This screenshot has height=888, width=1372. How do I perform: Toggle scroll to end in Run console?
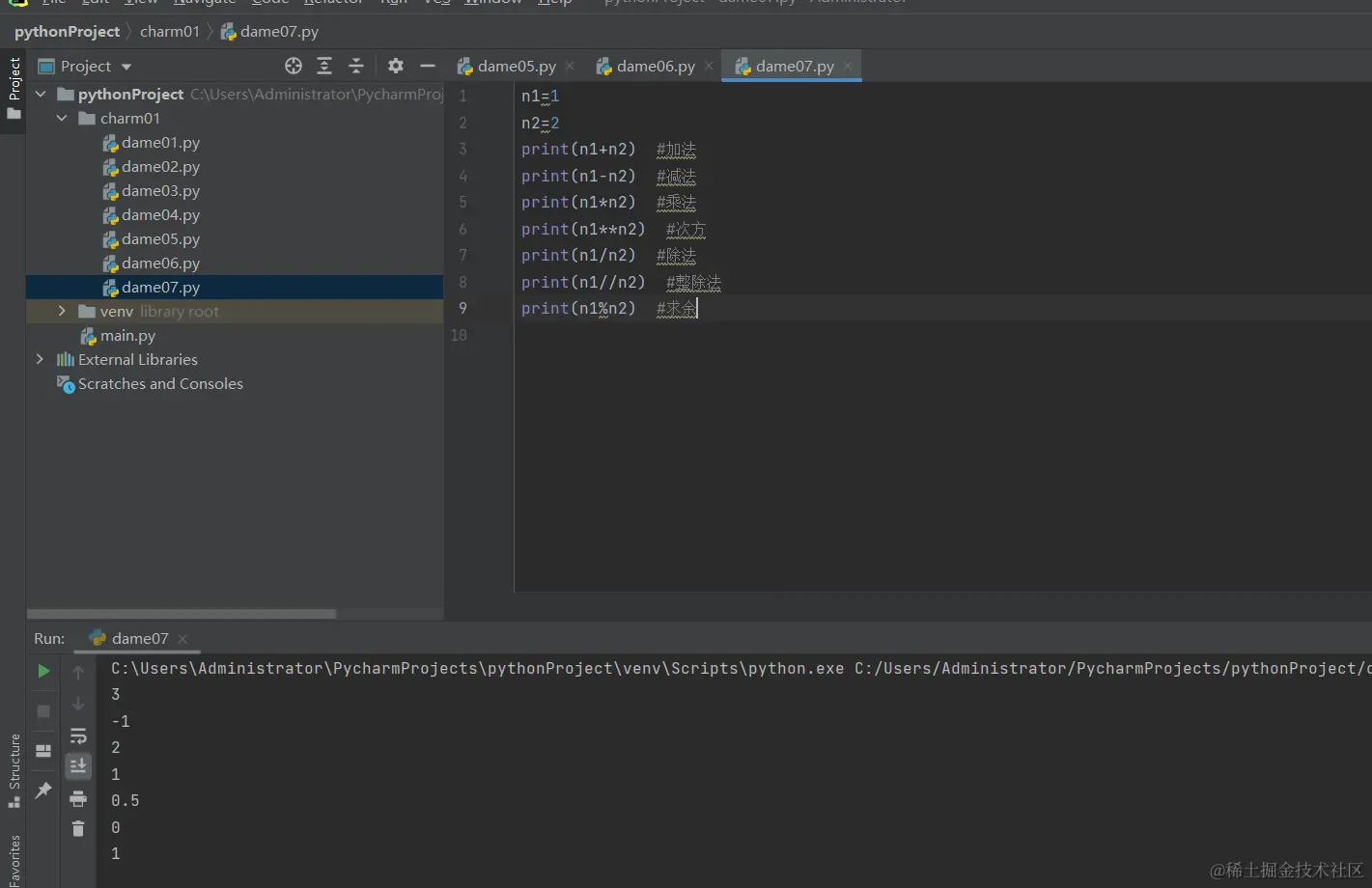tap(78, 765)
